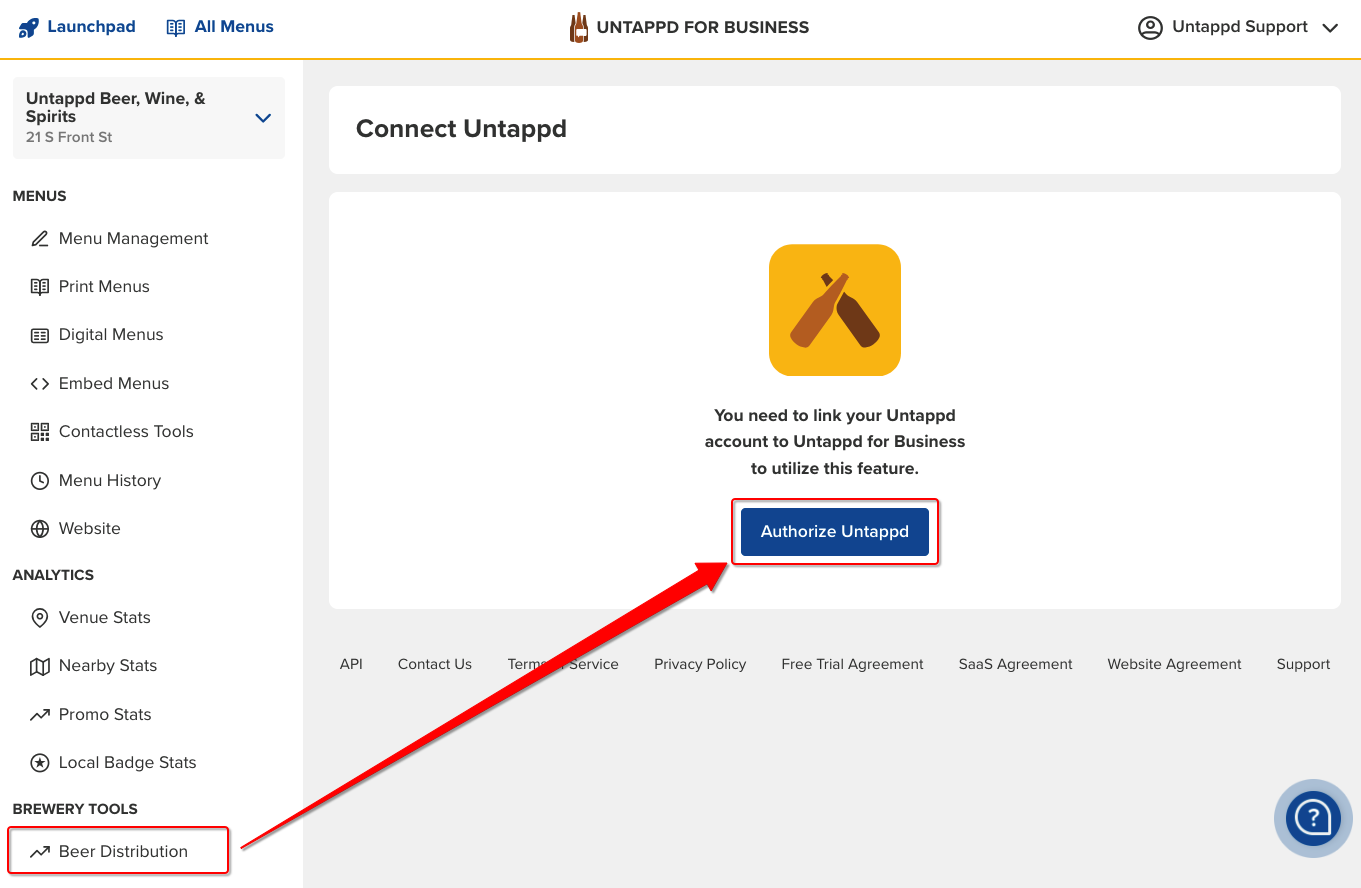
Task: Click the All Menus book icon
Action: (x=176, y=28)
